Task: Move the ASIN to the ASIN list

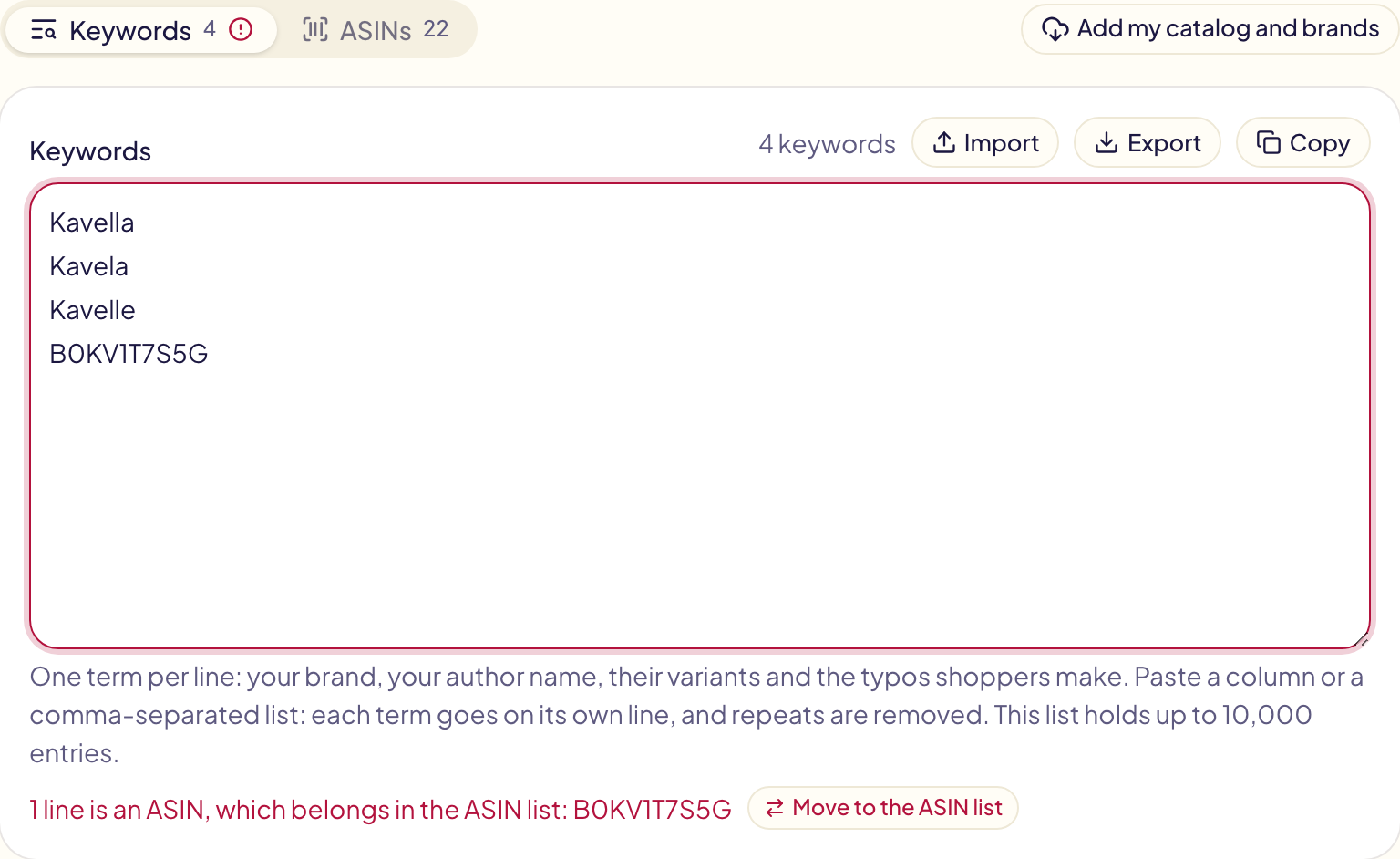Action: tap(883, 808)
